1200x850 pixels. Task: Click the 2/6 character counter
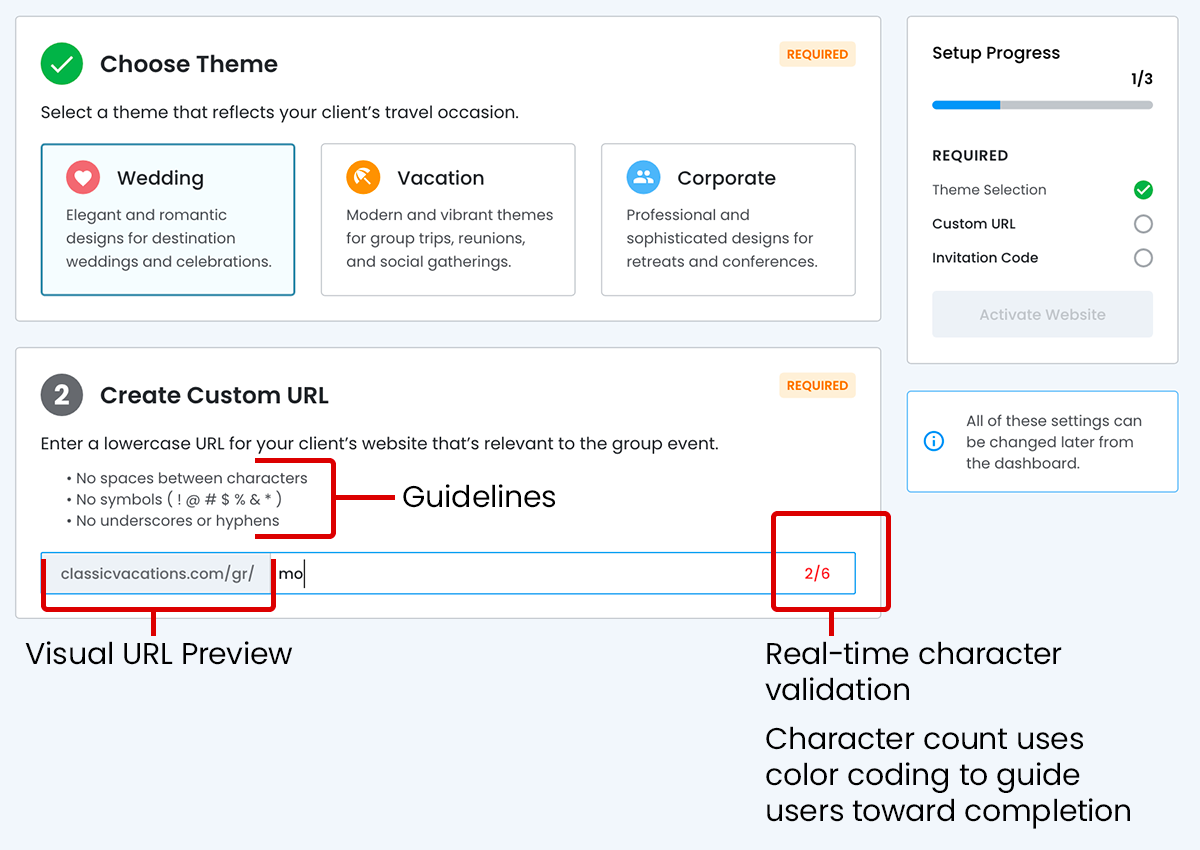[817, 574]
